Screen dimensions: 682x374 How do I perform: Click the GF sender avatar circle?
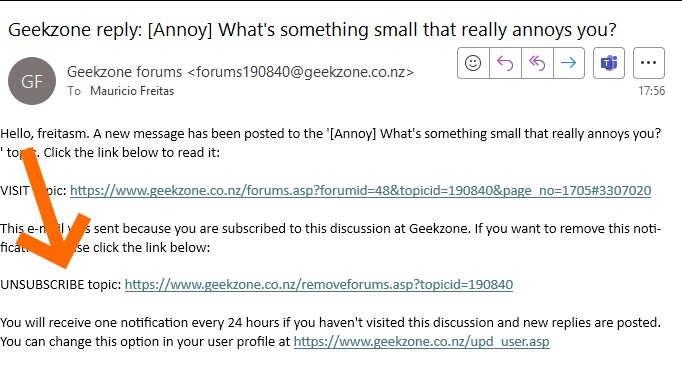(x=32, y=81)
